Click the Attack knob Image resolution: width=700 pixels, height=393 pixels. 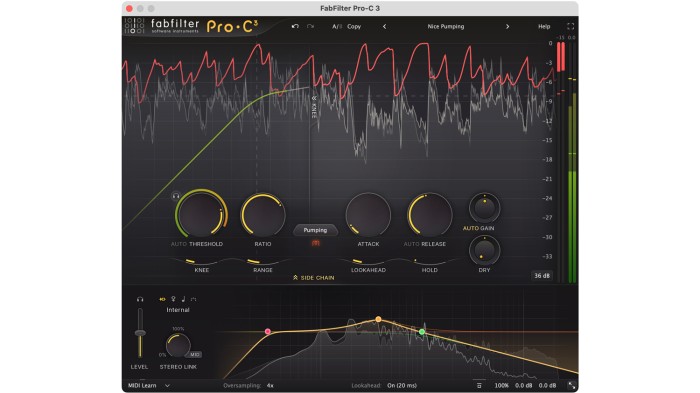tap(368, 215)
